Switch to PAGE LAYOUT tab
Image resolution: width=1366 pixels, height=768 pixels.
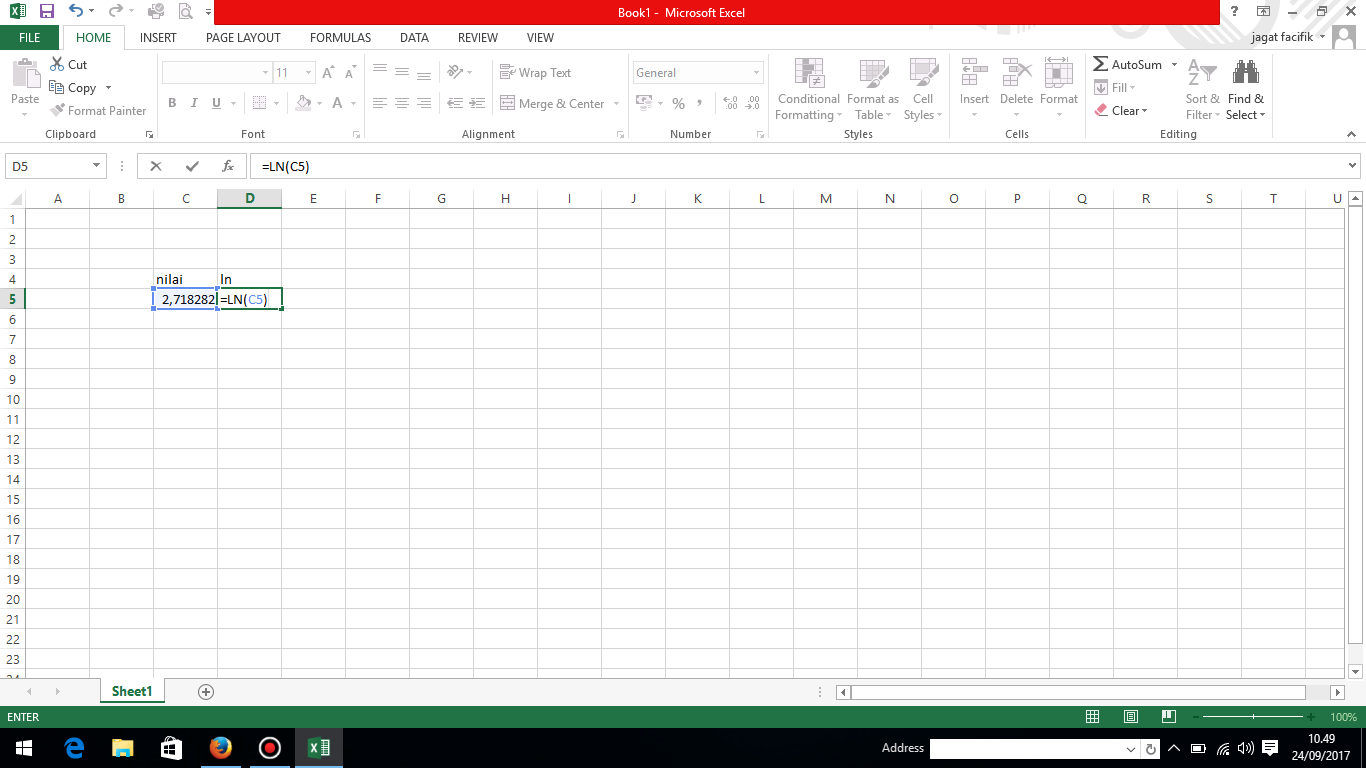(x=243, y=38)
